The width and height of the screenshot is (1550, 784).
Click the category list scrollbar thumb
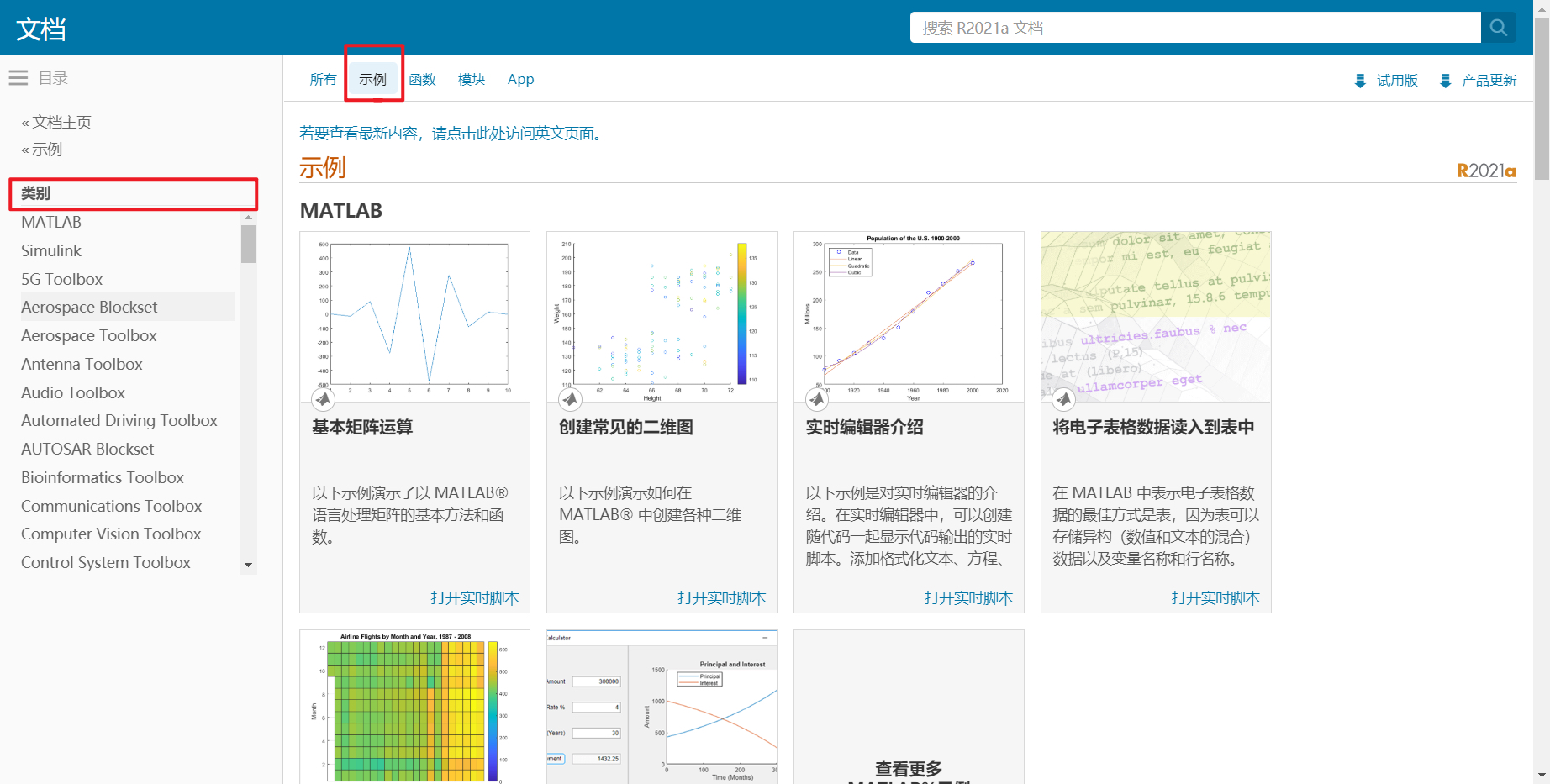(x=248, y=245)
